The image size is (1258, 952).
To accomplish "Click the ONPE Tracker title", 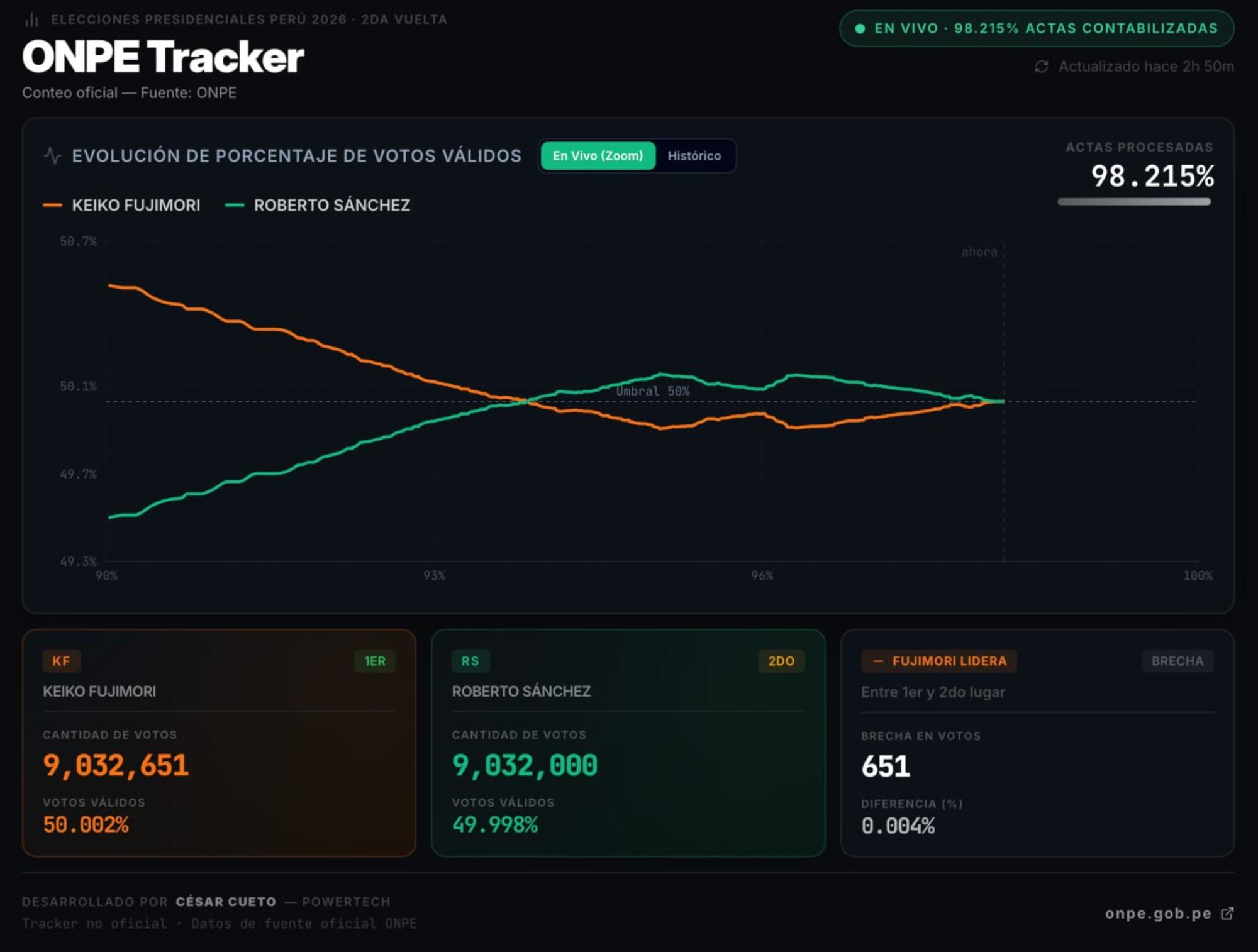I will [163, 57].
